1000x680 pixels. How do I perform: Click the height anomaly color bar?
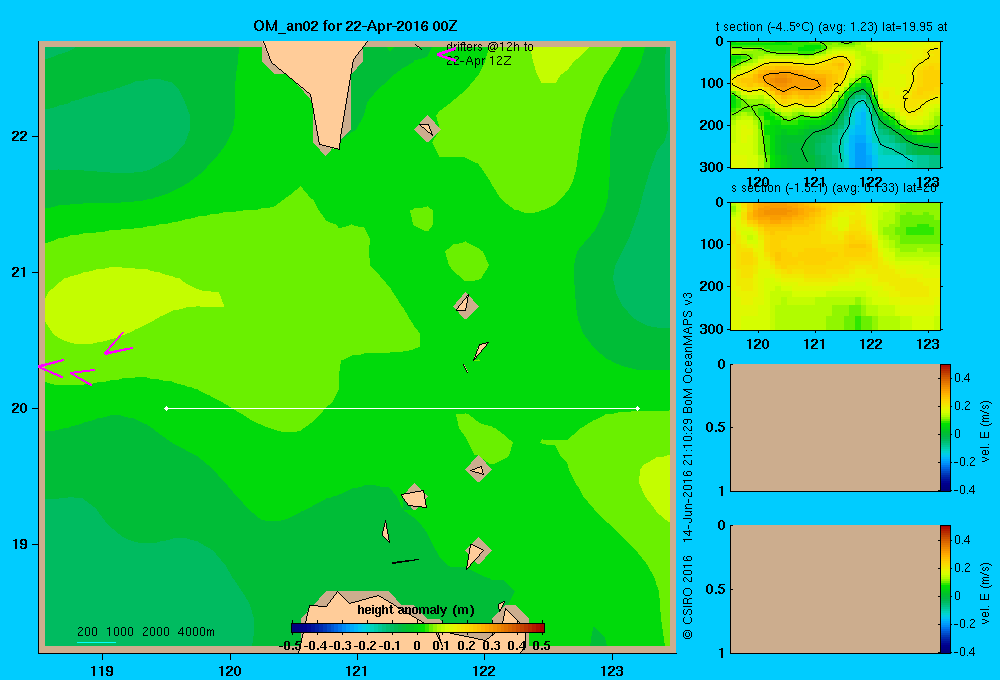click(x=417, y=628)
